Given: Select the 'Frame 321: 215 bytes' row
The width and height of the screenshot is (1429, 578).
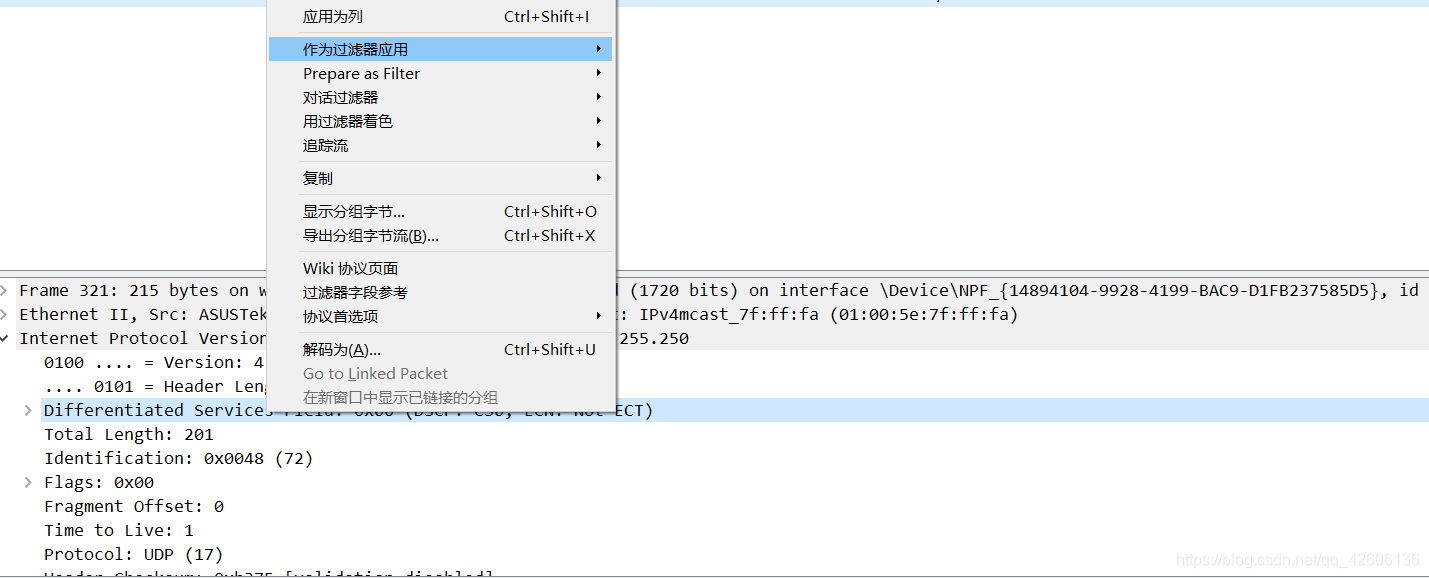Looking at the screenshot, I should (714, 290).
